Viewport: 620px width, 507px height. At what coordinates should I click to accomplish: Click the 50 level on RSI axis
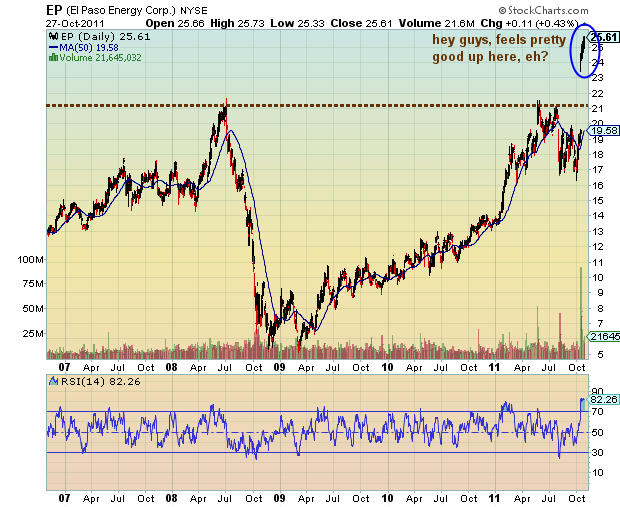[x=598, y=432]
